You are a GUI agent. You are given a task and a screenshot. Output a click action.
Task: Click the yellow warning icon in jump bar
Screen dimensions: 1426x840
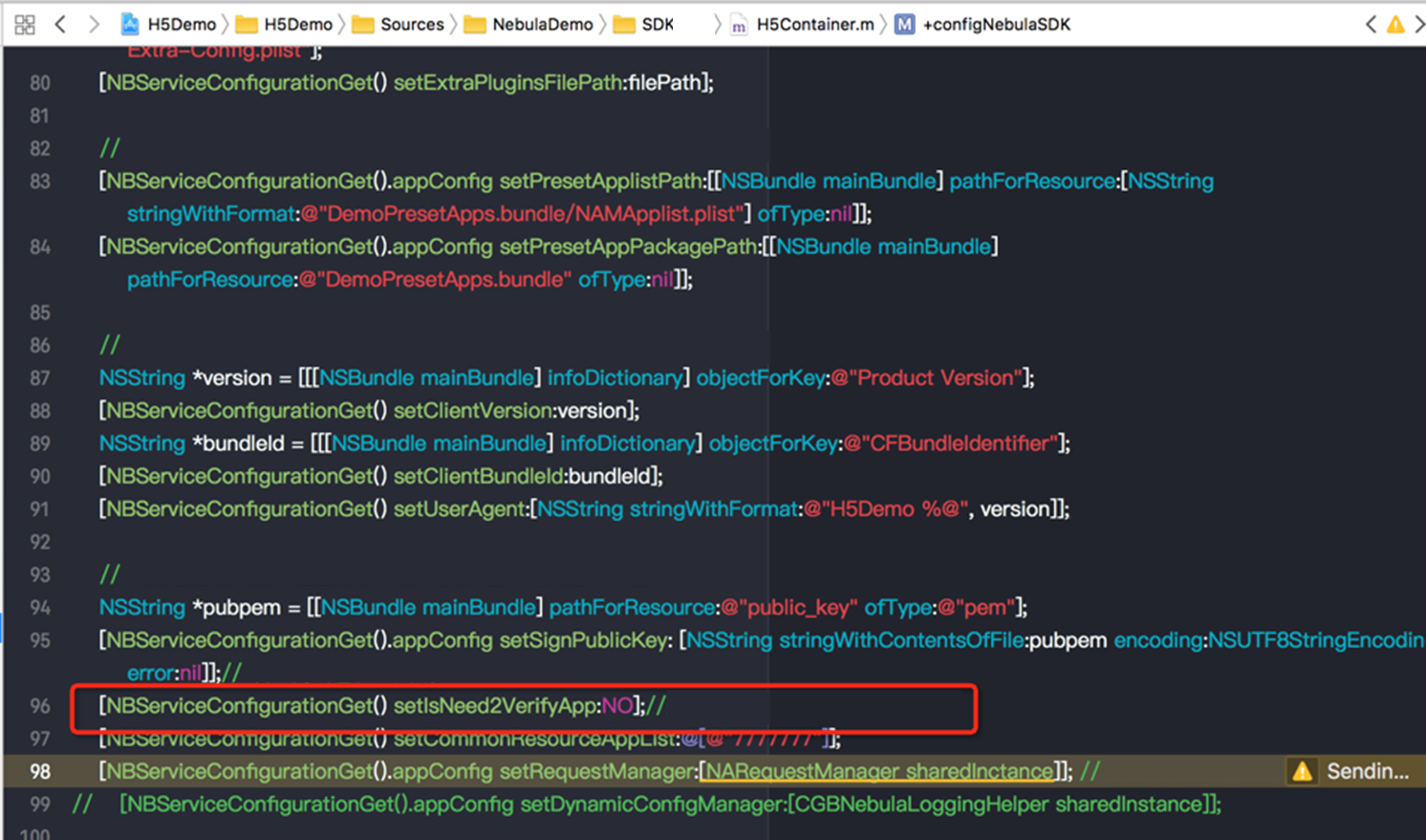[x=1395, y=25]
